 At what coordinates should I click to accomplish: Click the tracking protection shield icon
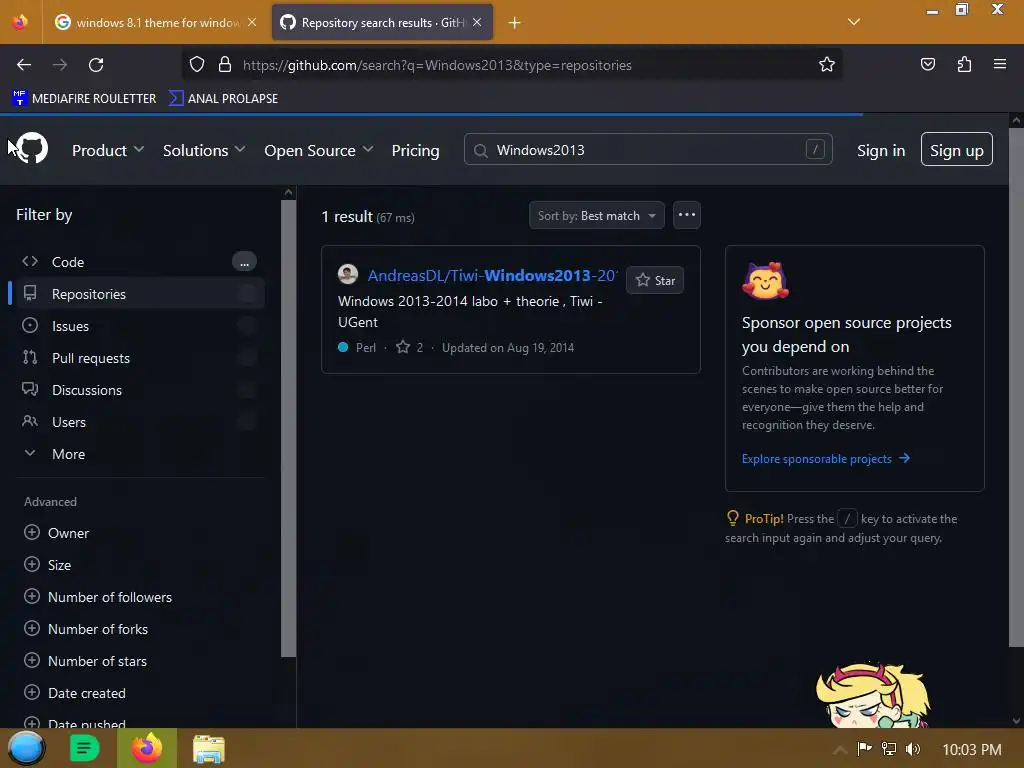coord(197,65)
